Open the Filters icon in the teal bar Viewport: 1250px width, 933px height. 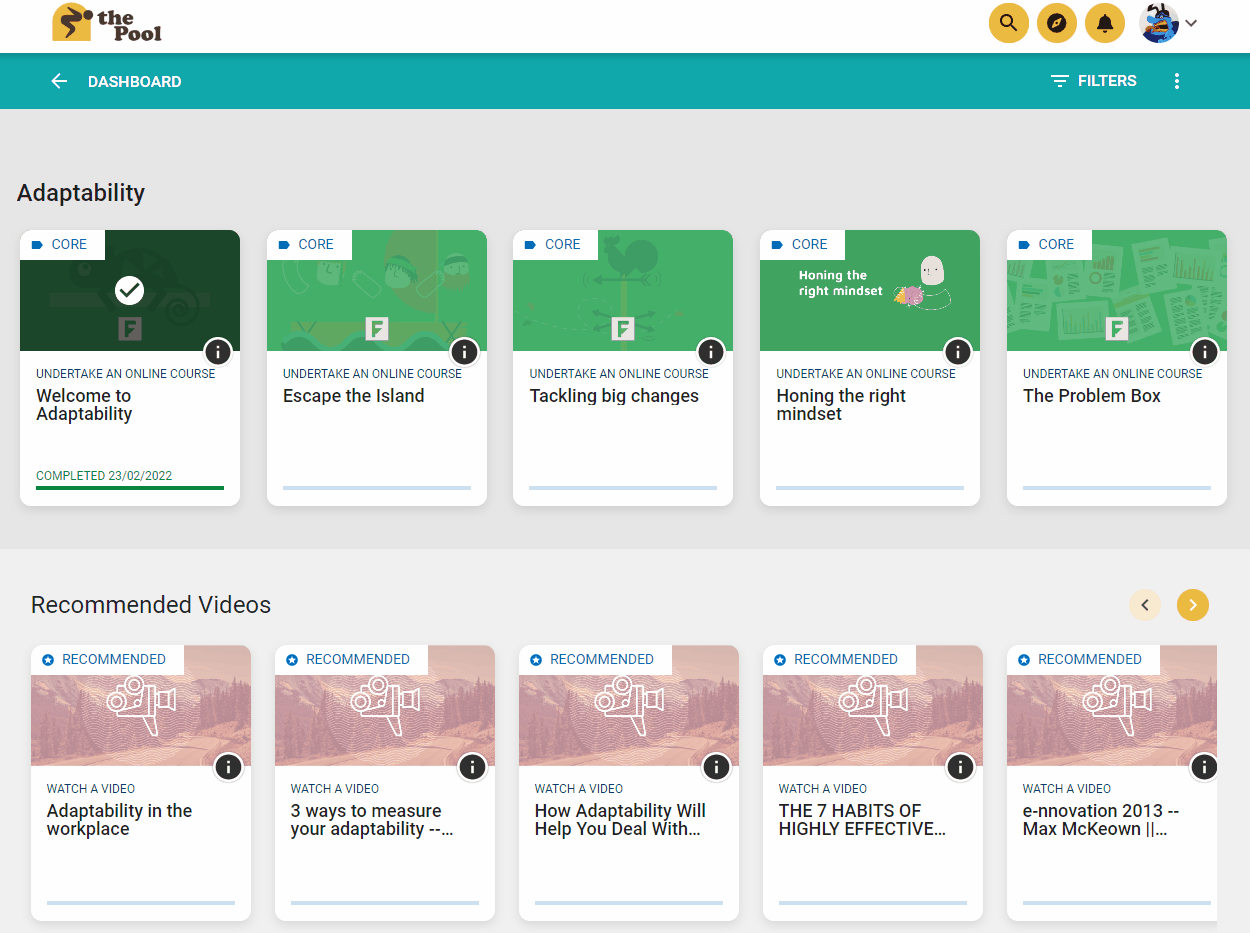click(x=1059, y=81)
